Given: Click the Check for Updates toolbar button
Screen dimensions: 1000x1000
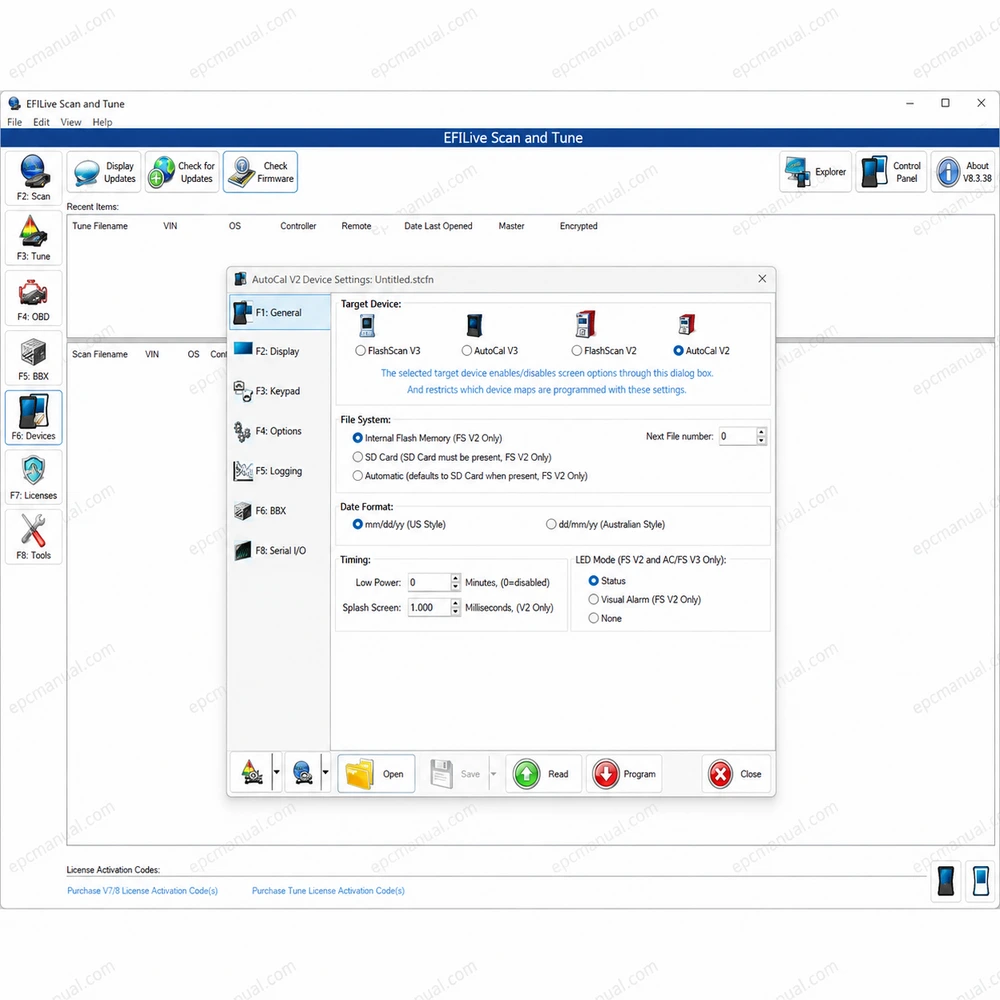Looking at the screenshot, I should point(182,172).
